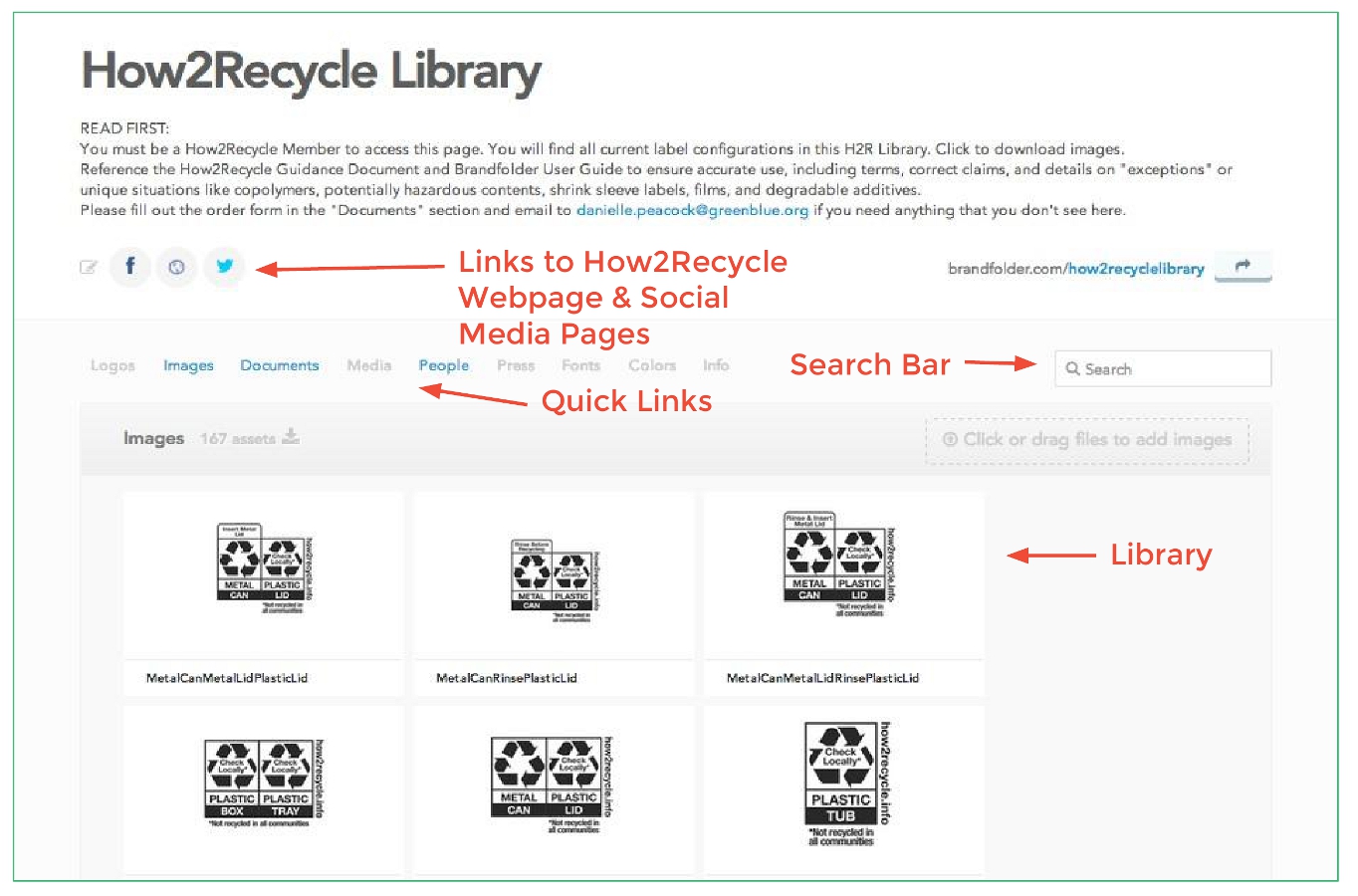This screenshot has height=896, width=1358.
Task: Switch to the People tab
Action: [x=443, y=365]
